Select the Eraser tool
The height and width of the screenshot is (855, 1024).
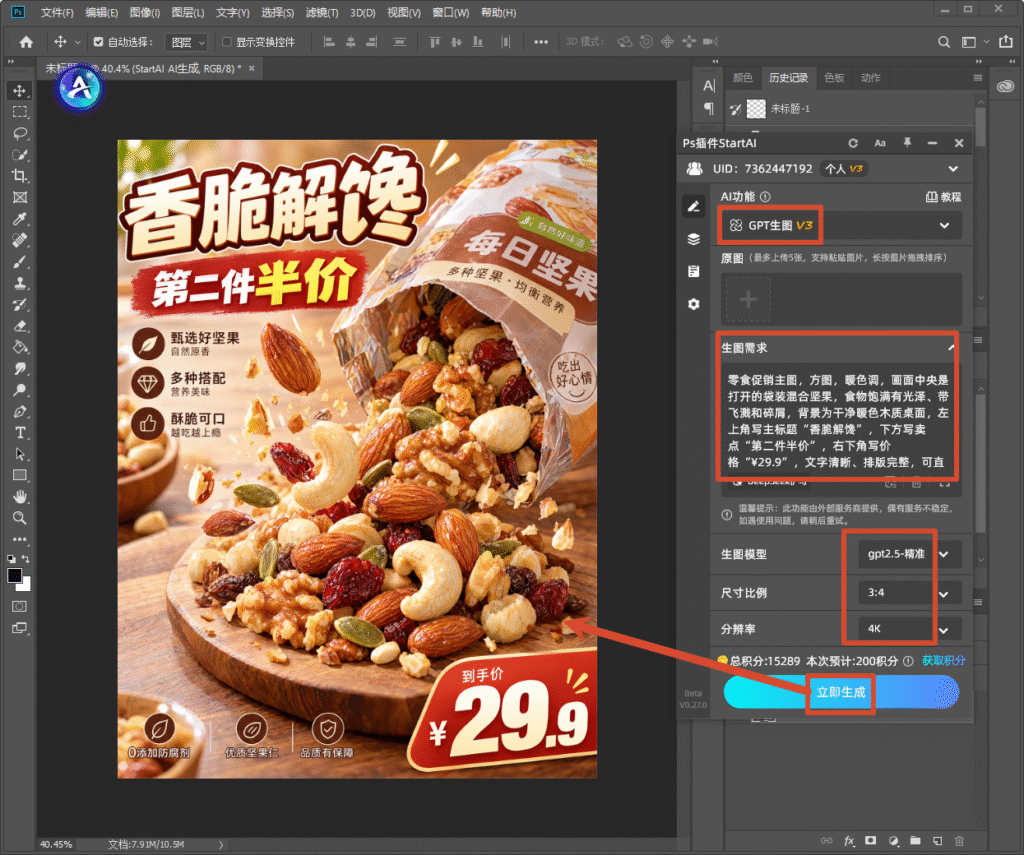coord(20,326)
